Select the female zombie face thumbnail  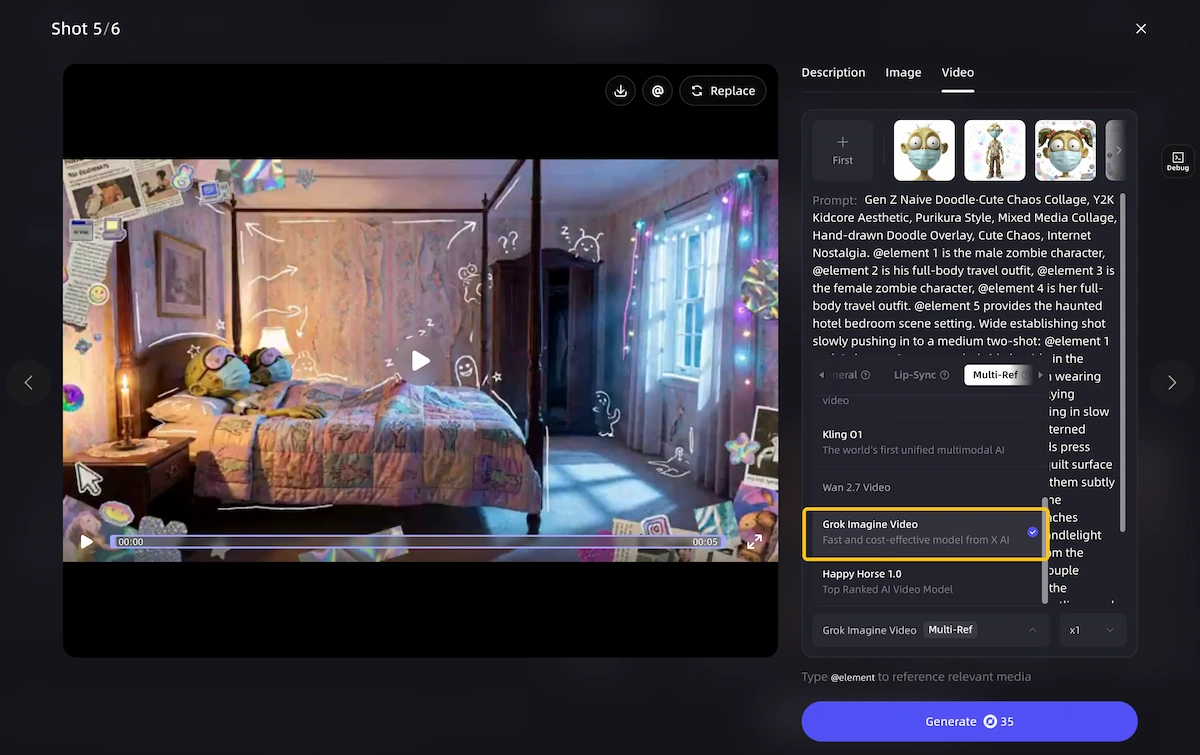(1065, 150)
